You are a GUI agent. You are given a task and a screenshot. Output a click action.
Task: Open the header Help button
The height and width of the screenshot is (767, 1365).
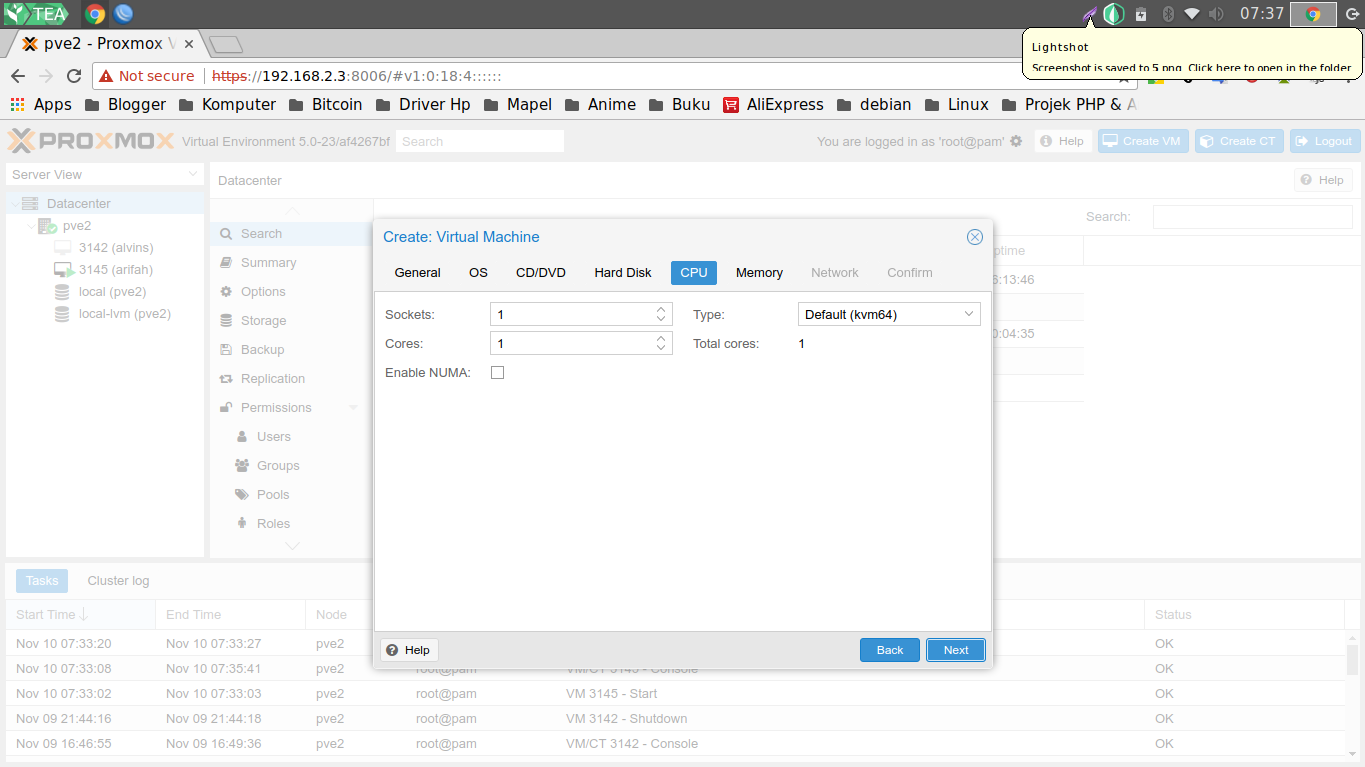point(1062,141)
